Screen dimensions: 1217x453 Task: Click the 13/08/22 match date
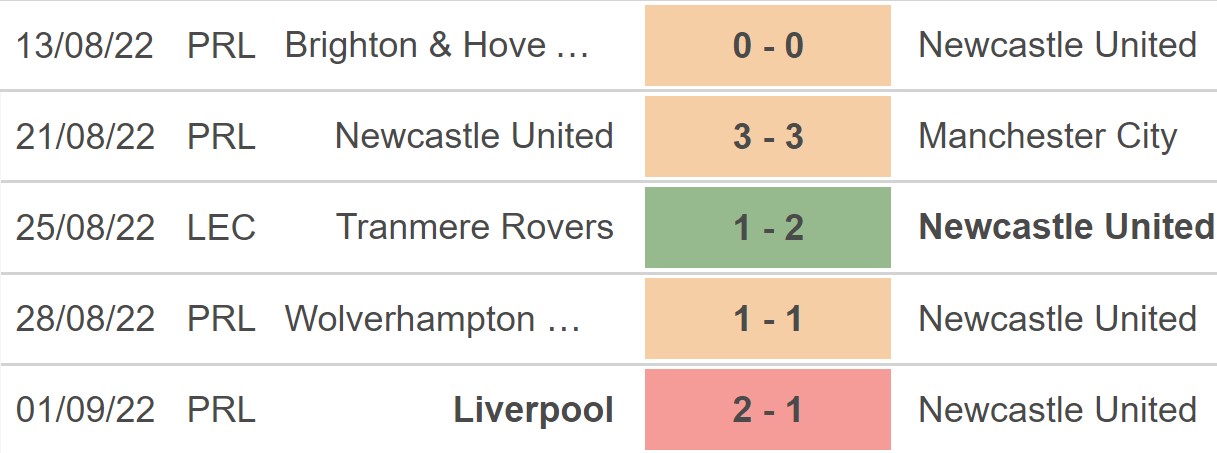coord(86,46)
